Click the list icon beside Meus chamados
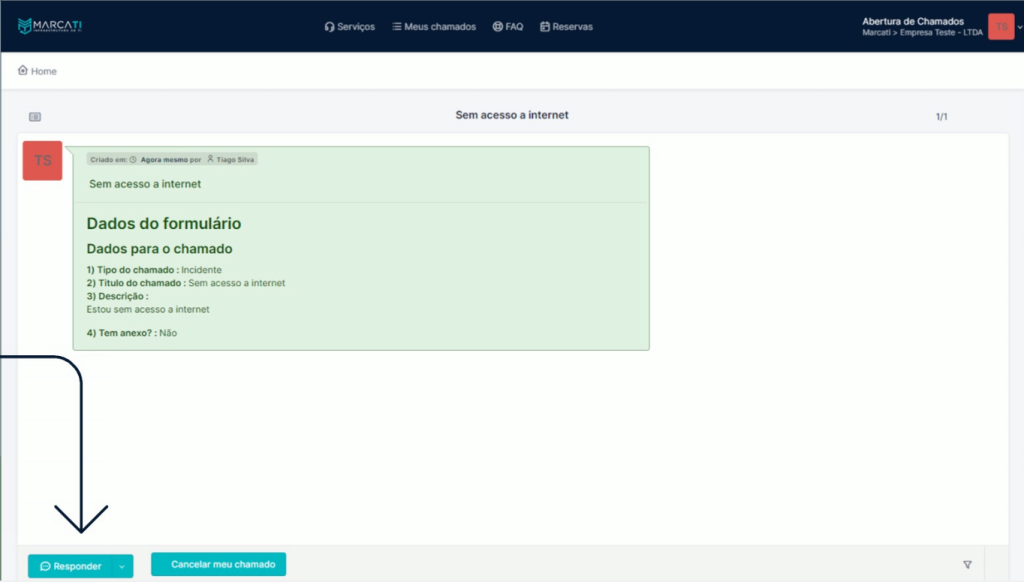This screenshot has height=582, width=1024. 397,27
